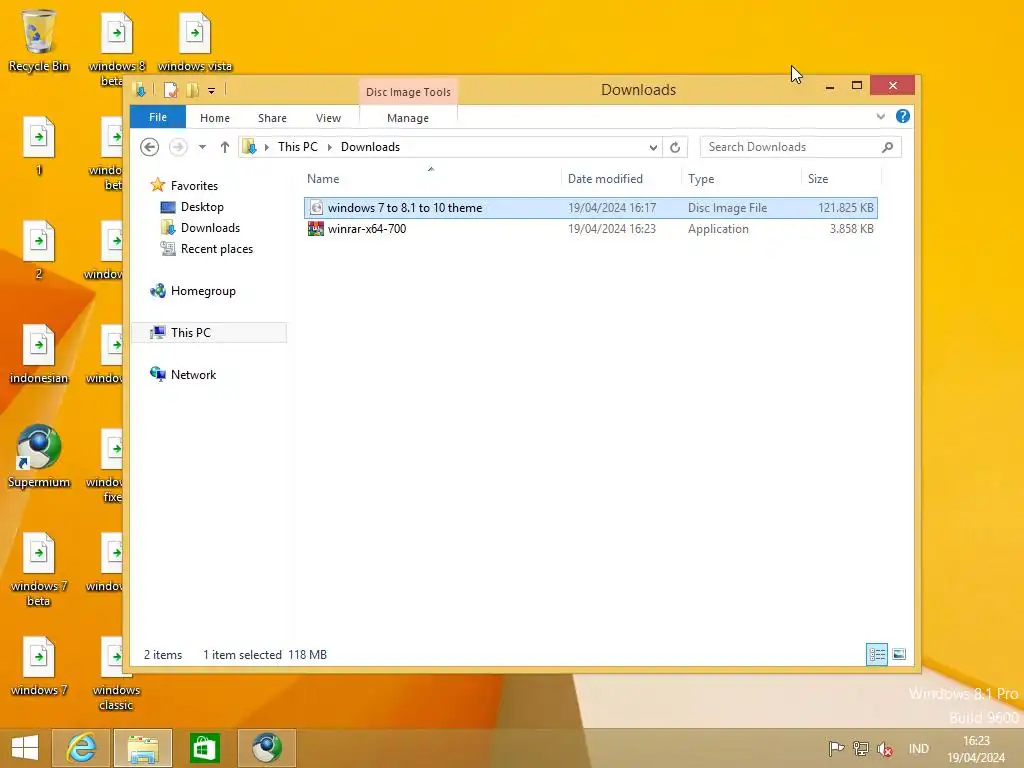1024x768 pixels.
Task: Click This PC in the address bar
Action: [298, 147]
